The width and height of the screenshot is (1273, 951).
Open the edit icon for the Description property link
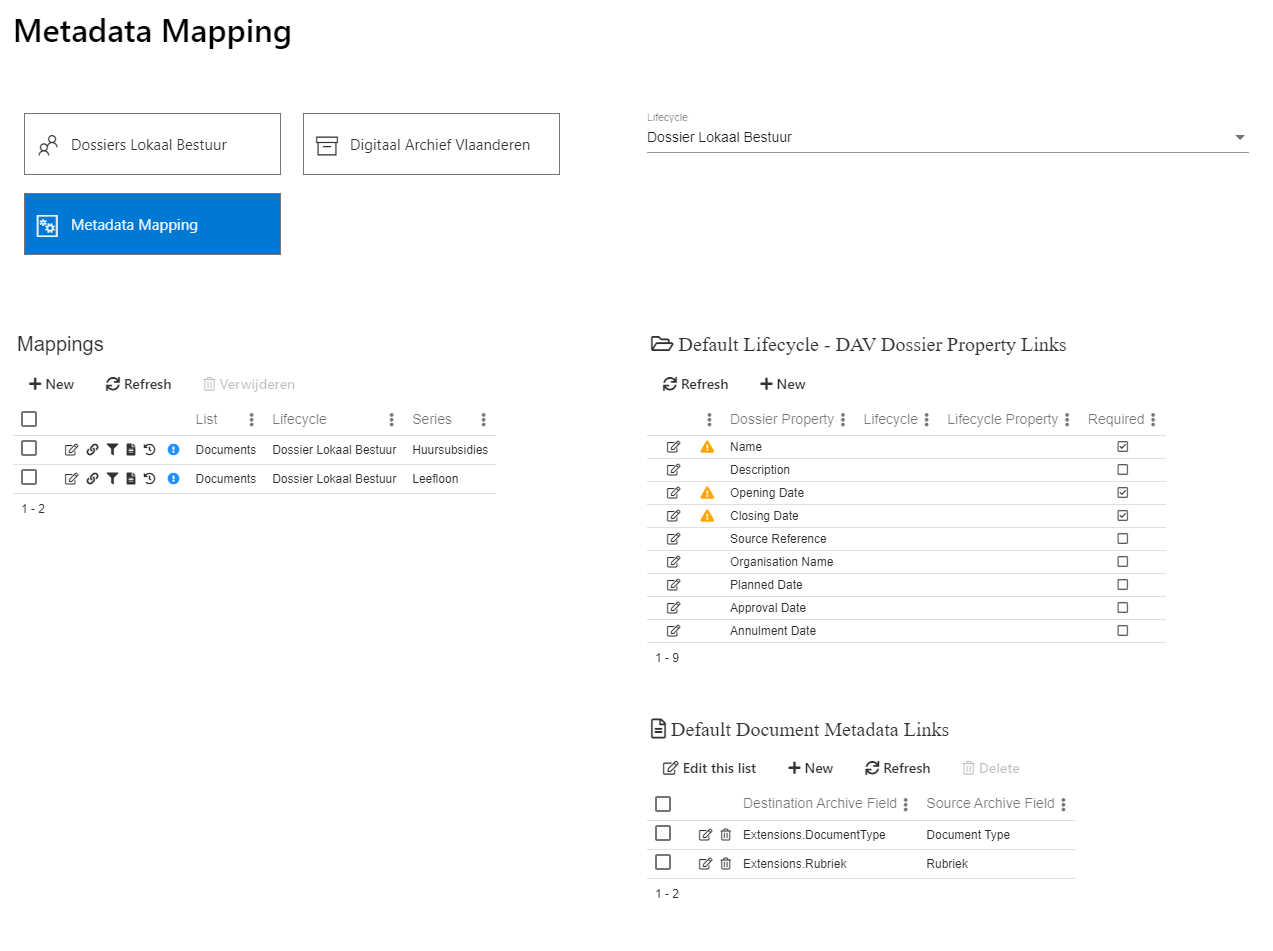click(673, 469)
